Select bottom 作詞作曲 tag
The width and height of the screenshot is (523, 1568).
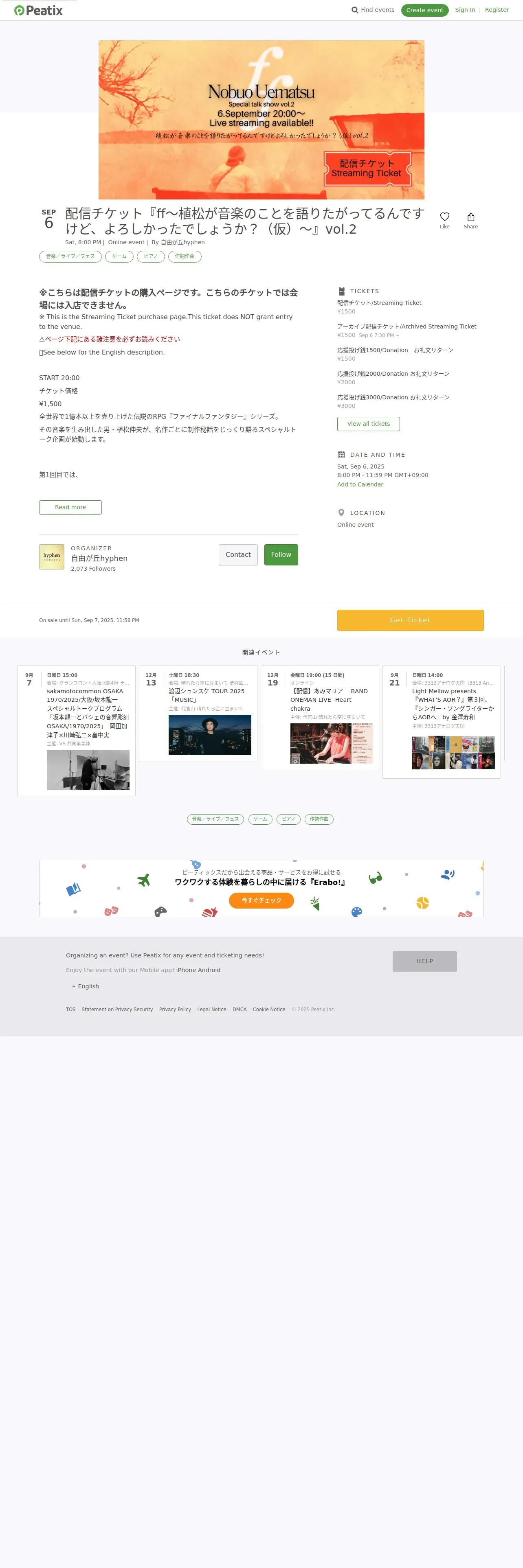[x=319, y=819]
